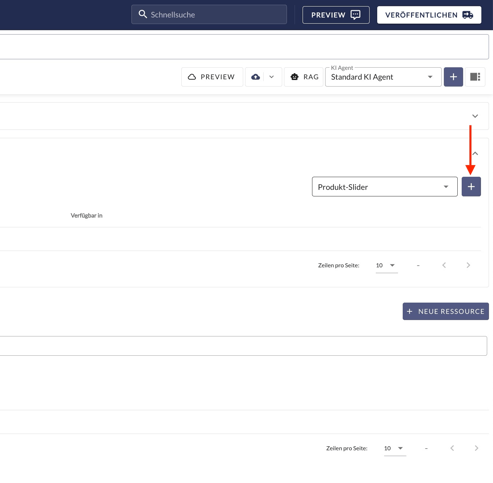Image resolution: width=493 pixels, height=483 pixels.
Task: Go to previous page in lower table
Action: click(452, 448)
